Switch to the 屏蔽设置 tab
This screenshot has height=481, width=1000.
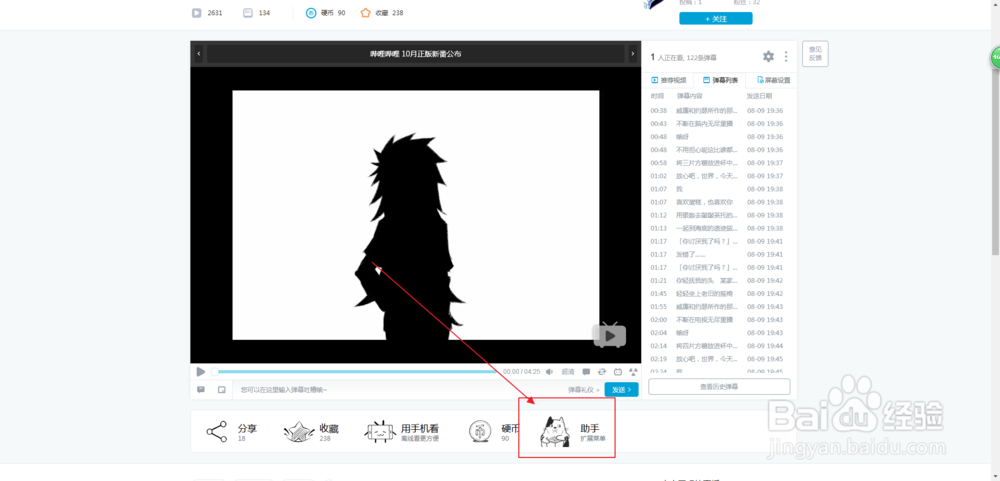click(x=773, y=80)
